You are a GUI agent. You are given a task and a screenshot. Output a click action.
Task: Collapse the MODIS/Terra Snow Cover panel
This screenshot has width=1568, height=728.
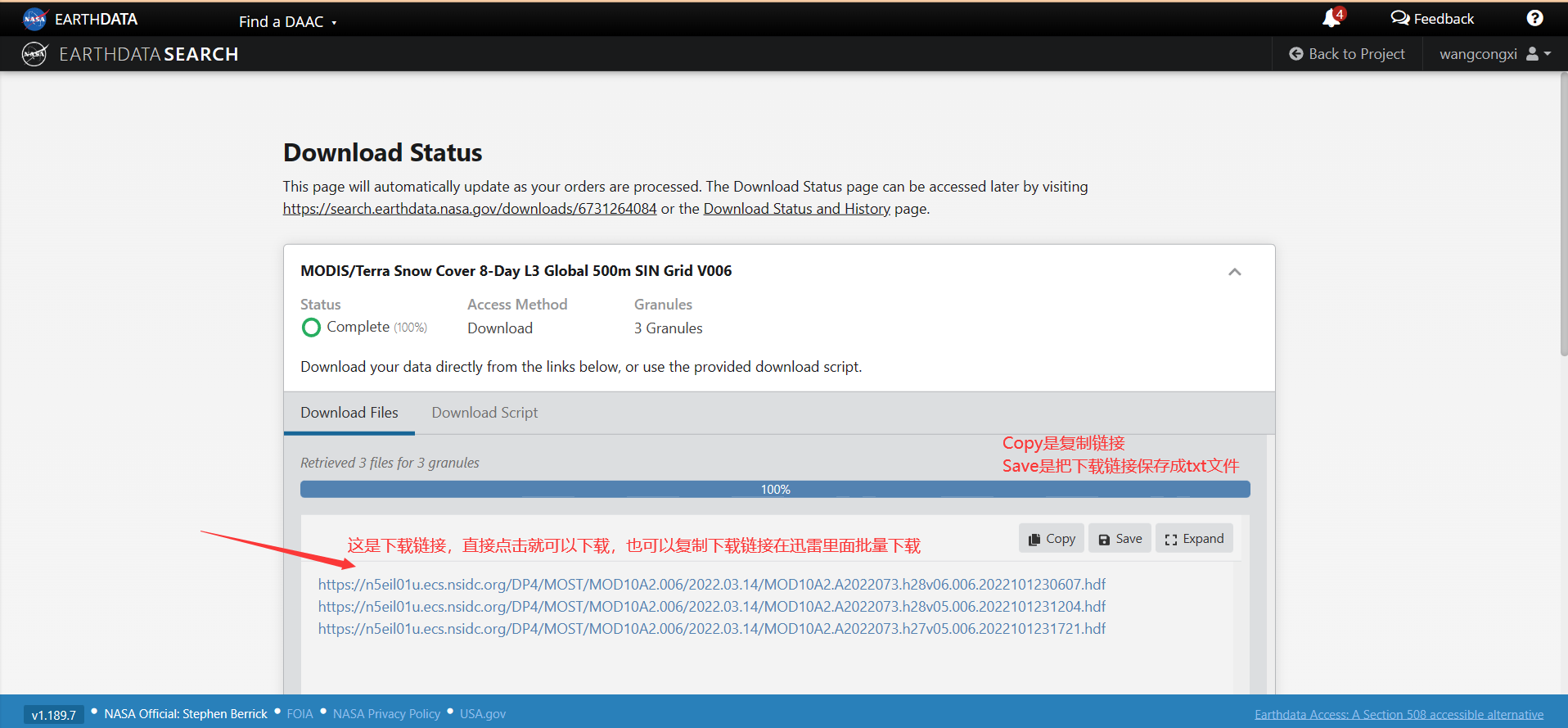(1235, 272)
